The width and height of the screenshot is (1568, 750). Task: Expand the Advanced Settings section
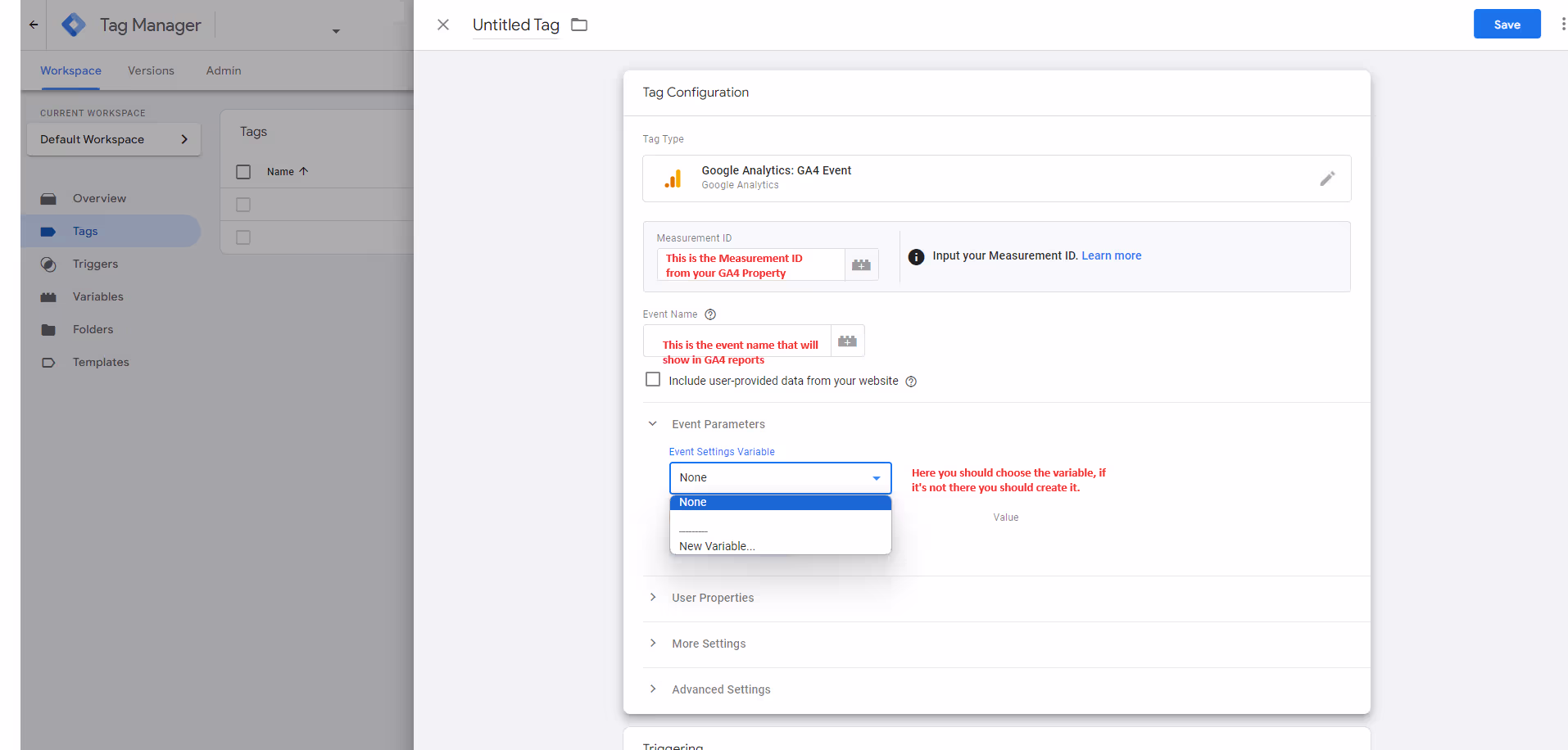tap(653, 689)
